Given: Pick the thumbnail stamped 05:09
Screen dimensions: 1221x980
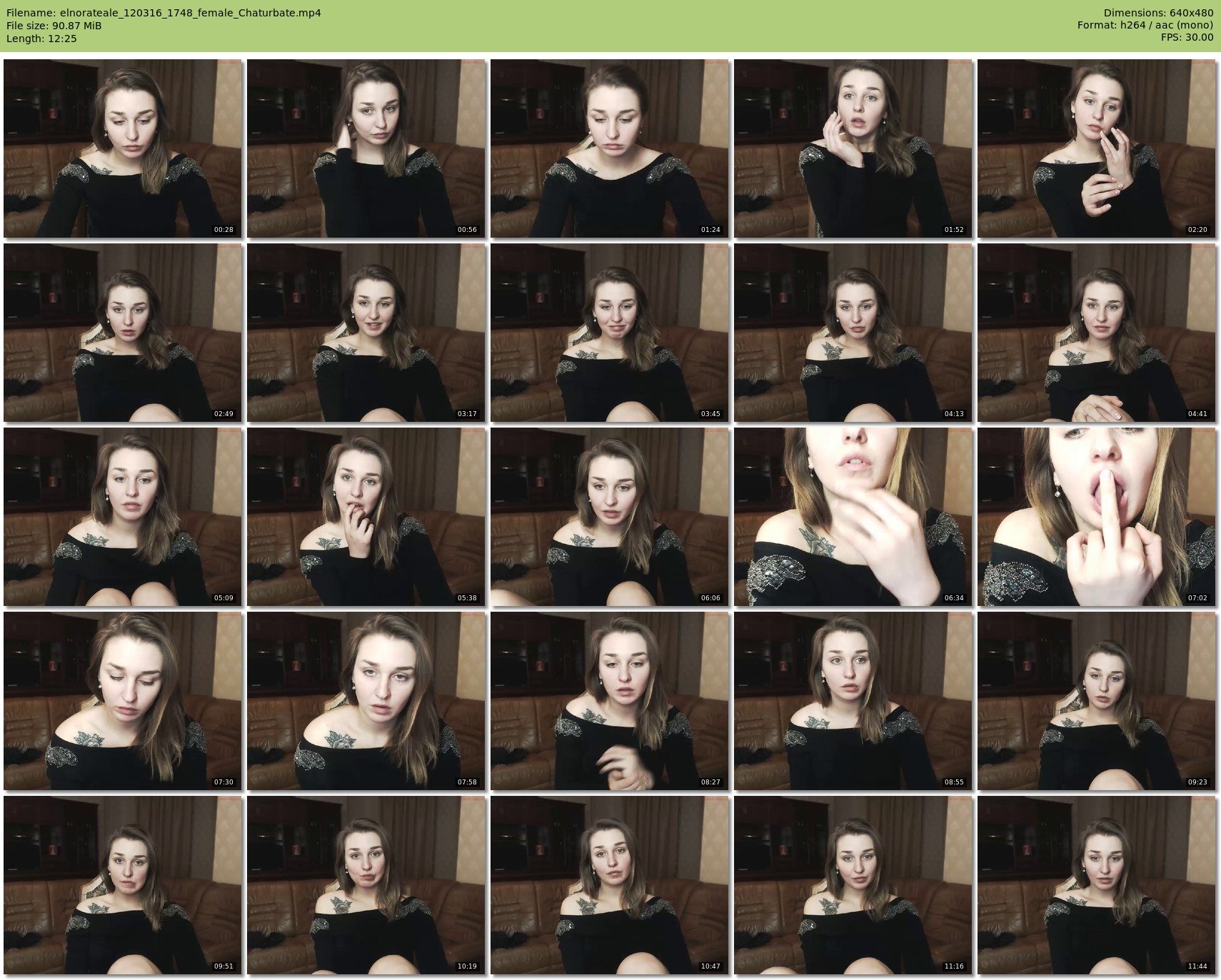Looking at the screenshot, I should pyautogui.click(x=123, y=517).
